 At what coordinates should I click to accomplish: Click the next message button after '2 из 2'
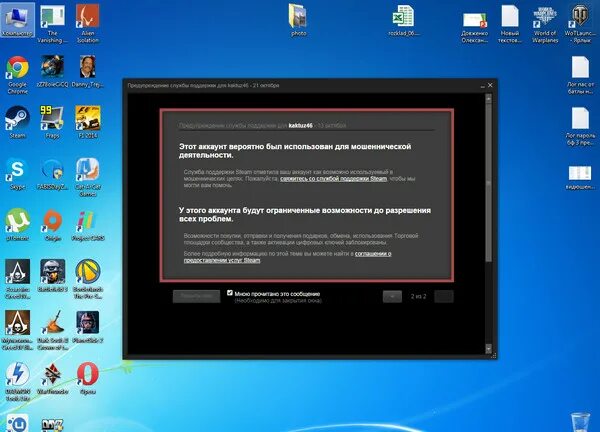444,297
